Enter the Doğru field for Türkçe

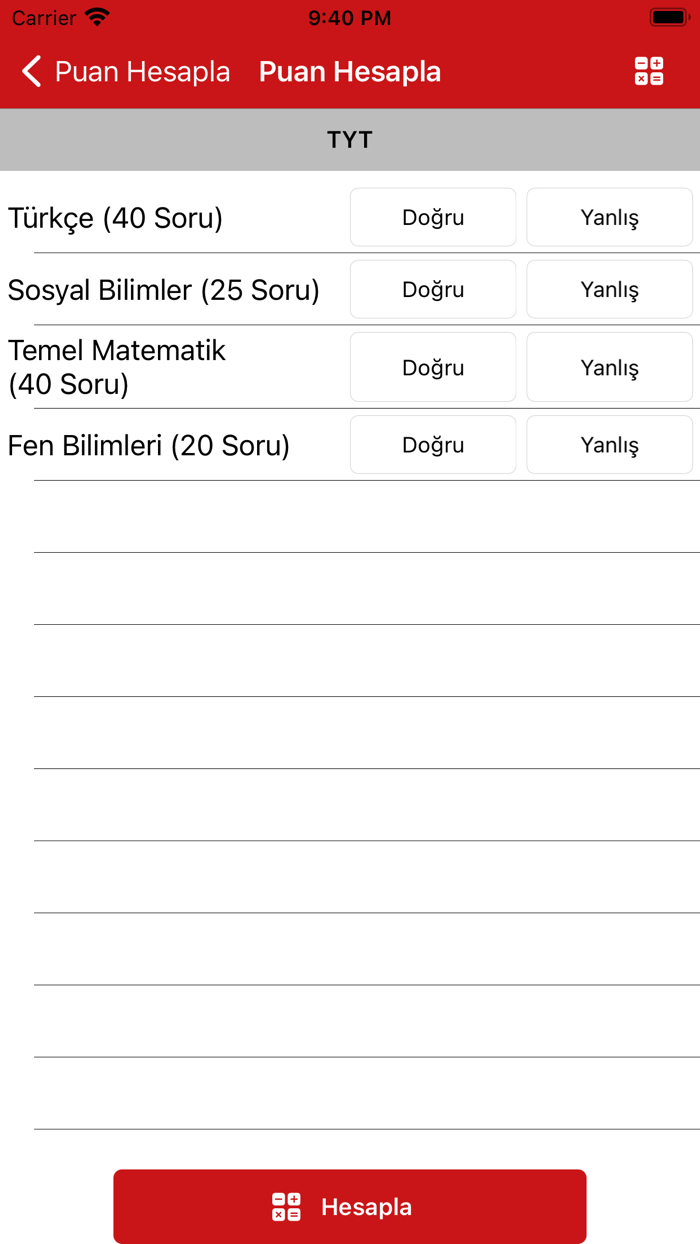[x=432, y=217]
